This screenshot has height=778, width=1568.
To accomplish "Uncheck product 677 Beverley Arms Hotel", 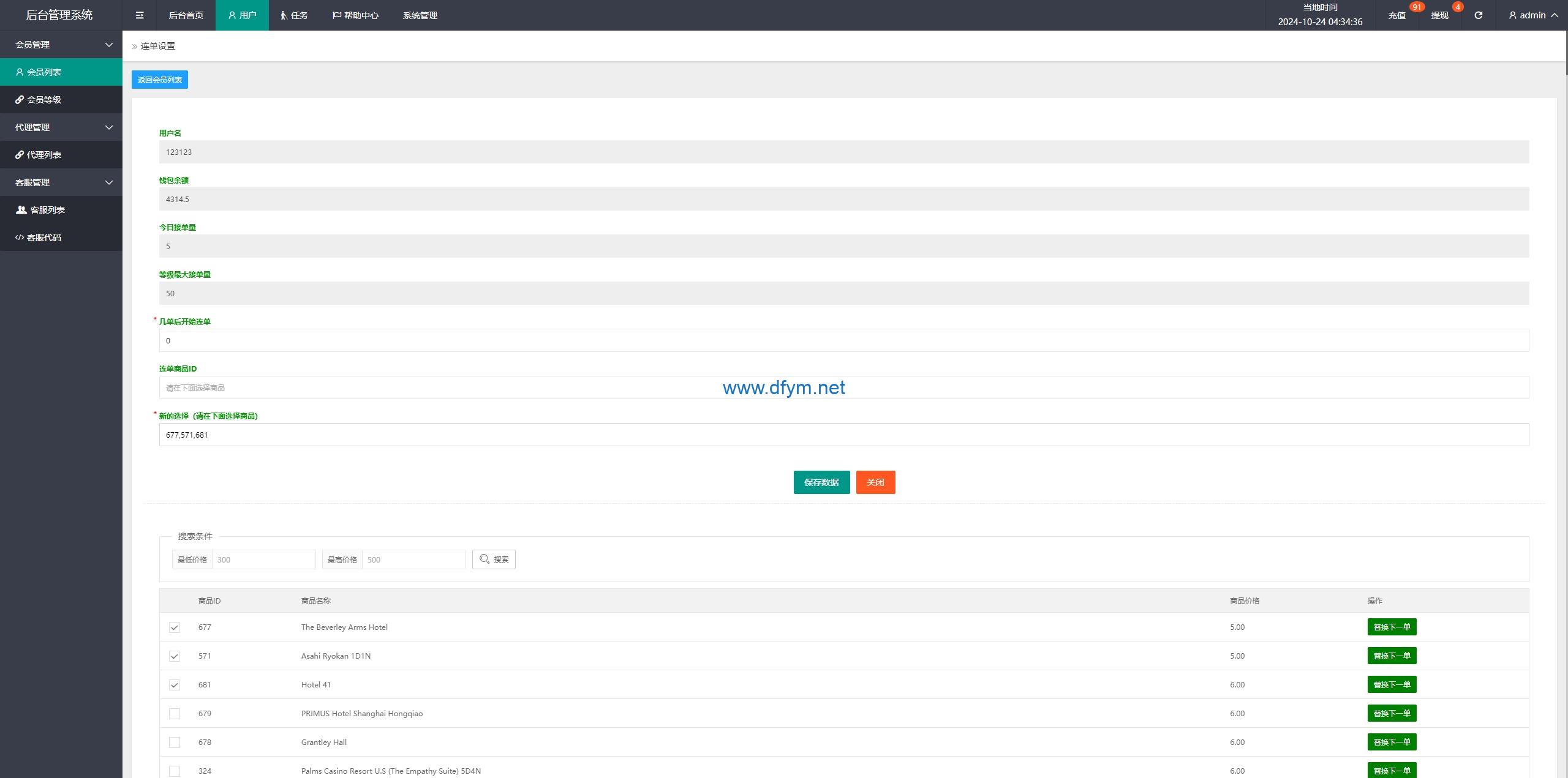I will (x=175, y=627).
